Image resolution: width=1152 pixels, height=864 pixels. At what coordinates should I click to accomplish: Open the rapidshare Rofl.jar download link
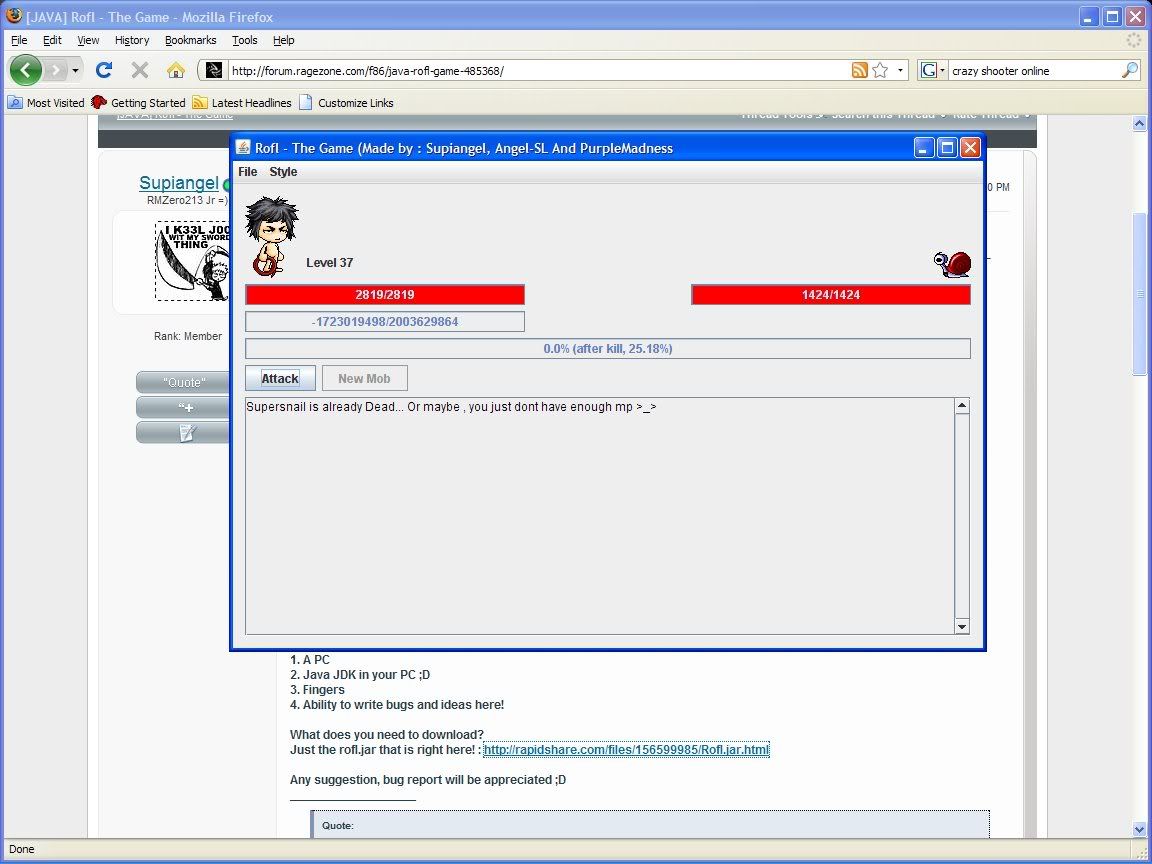[626, 750]
